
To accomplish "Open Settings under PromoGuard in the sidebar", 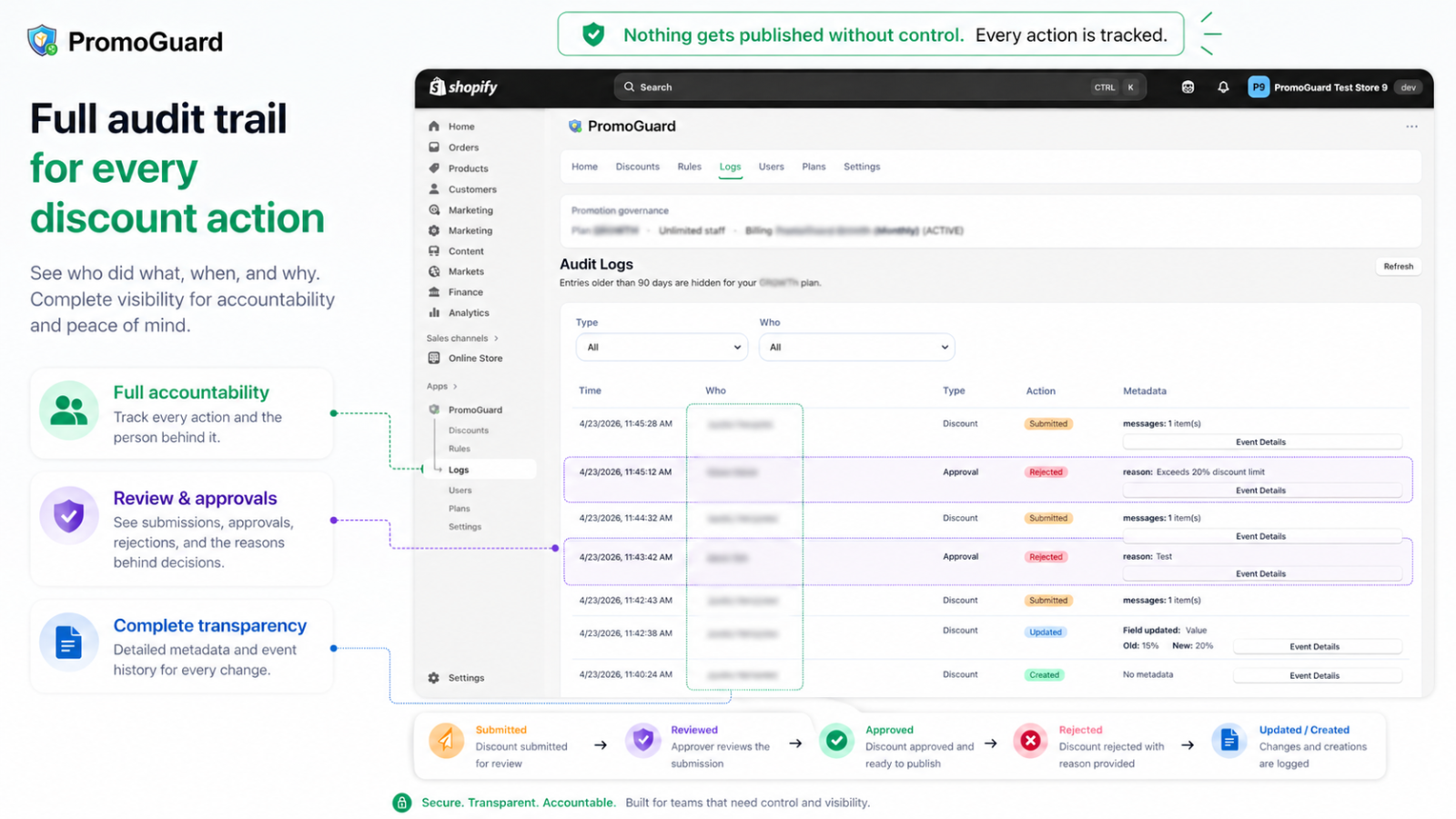I will (x=465, y=527).
